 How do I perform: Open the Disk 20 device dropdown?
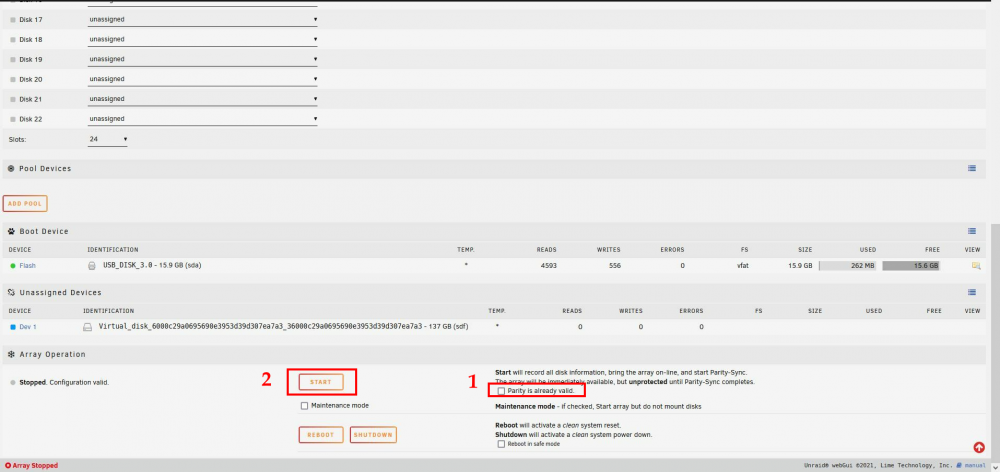[203, 79]
